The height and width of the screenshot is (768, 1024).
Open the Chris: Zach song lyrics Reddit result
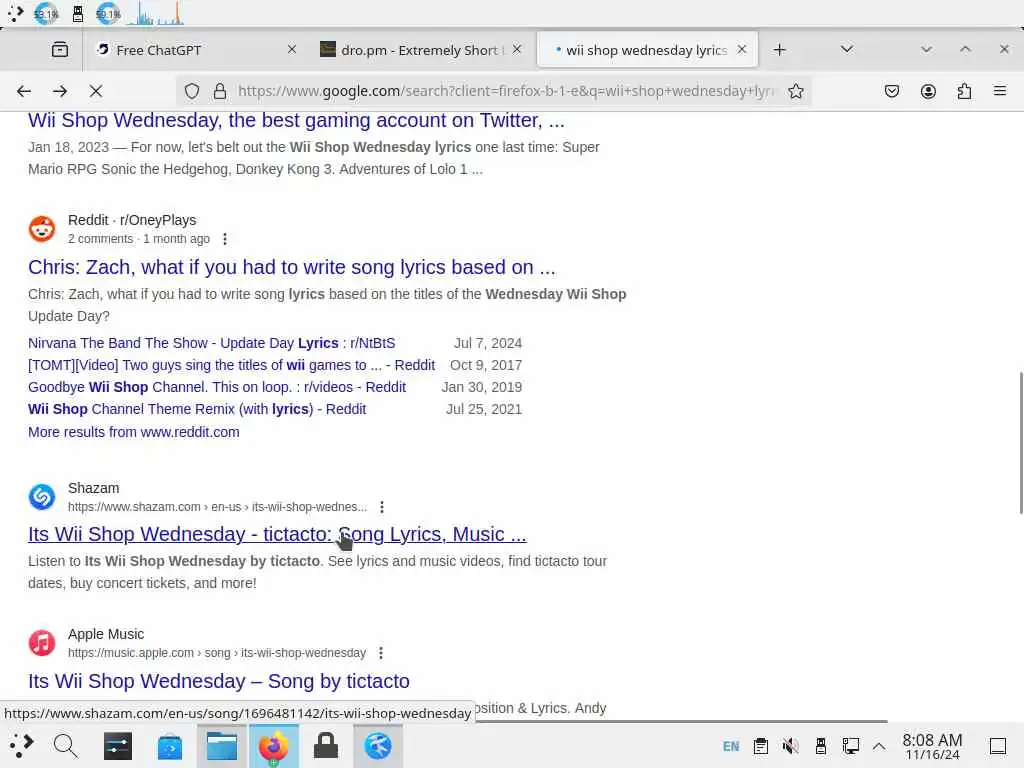point(291,267)
